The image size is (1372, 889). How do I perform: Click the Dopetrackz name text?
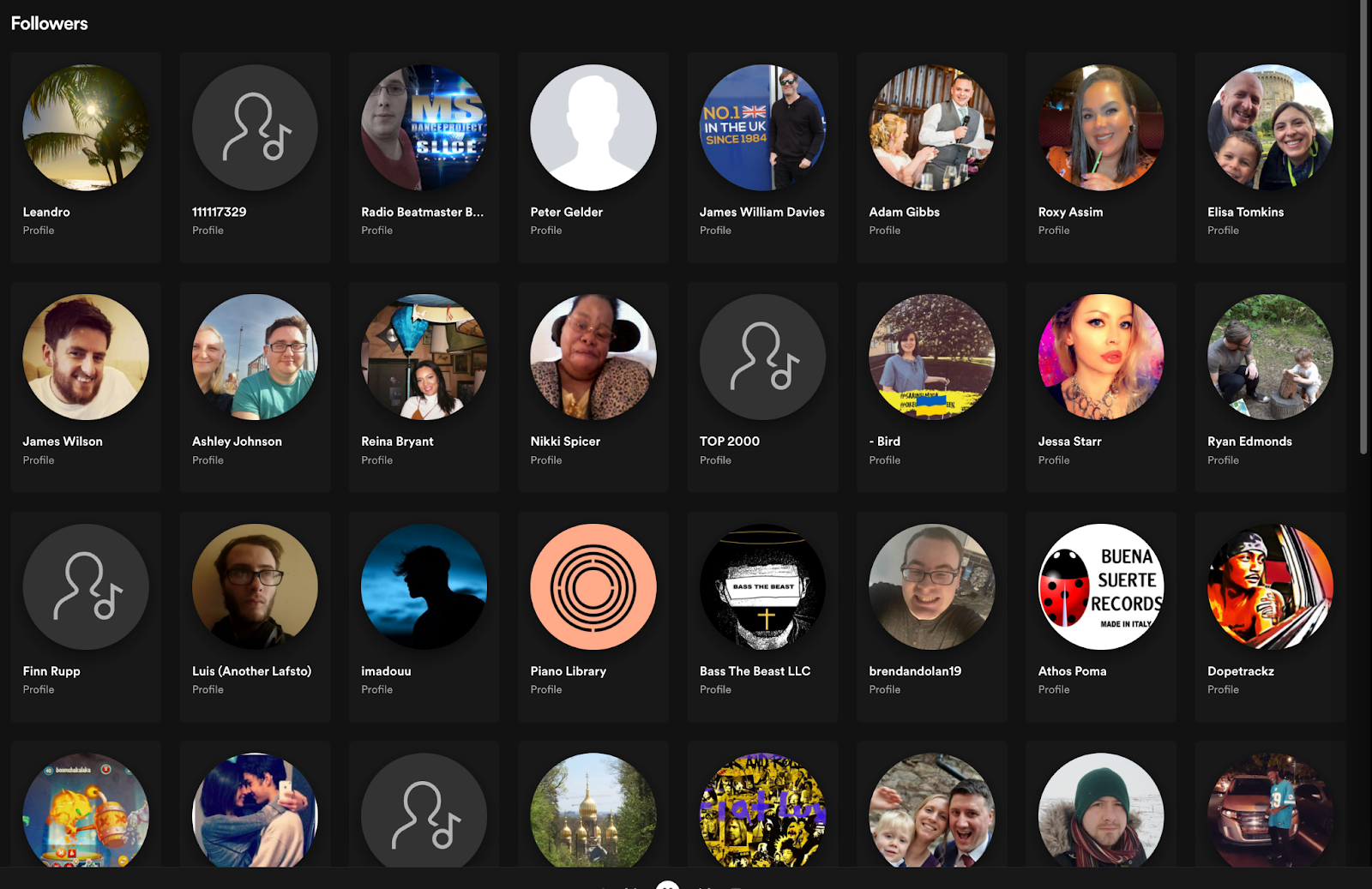[x=1241, y=671]
